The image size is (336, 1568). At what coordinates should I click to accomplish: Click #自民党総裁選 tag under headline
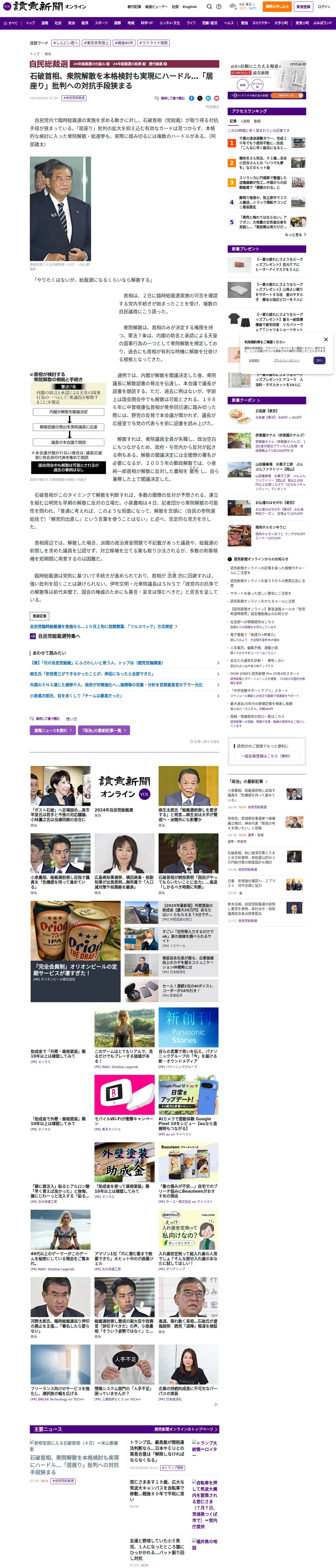[x=74, y=98]
